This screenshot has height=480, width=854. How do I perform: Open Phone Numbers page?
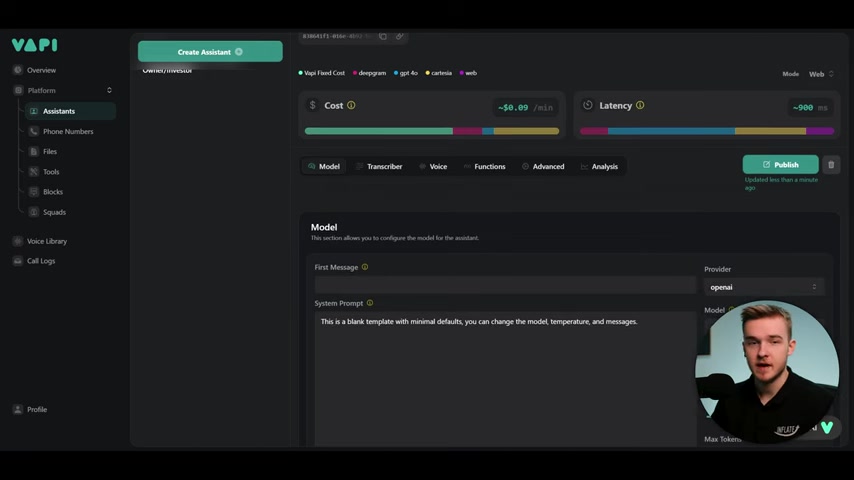pos(68,131)
